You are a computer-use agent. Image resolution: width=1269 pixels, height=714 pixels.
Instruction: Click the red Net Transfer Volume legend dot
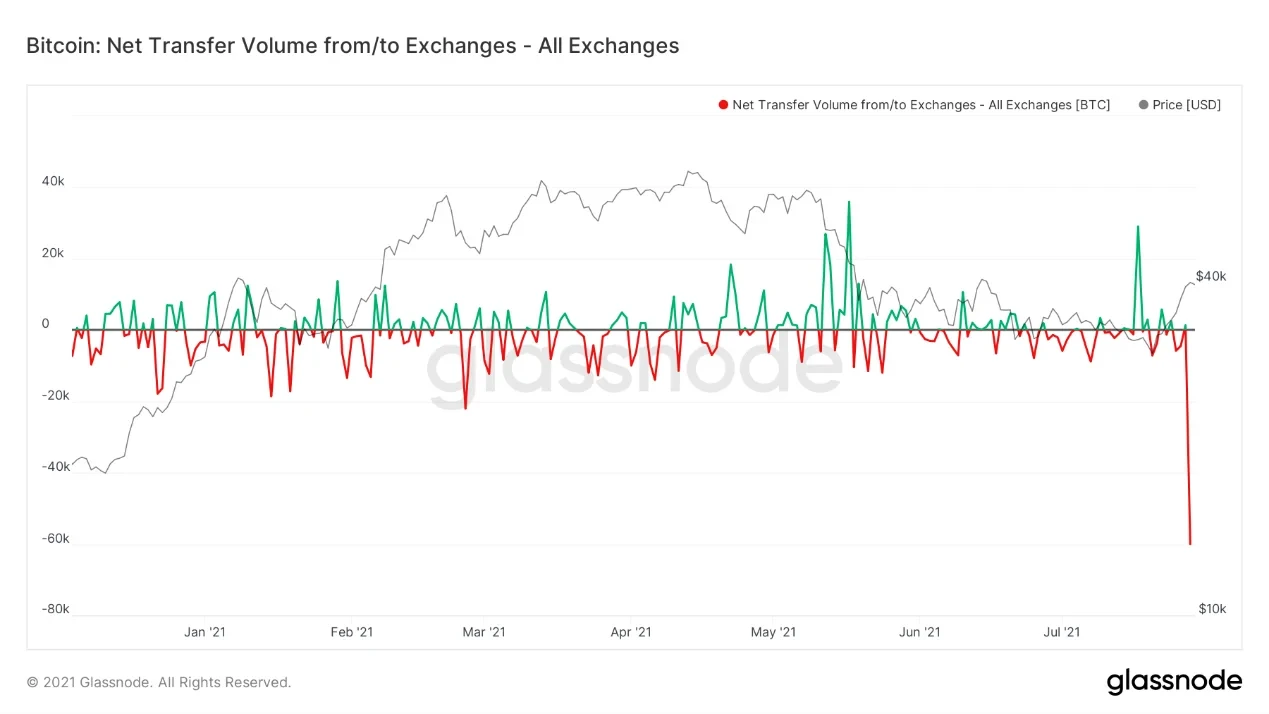723,105
